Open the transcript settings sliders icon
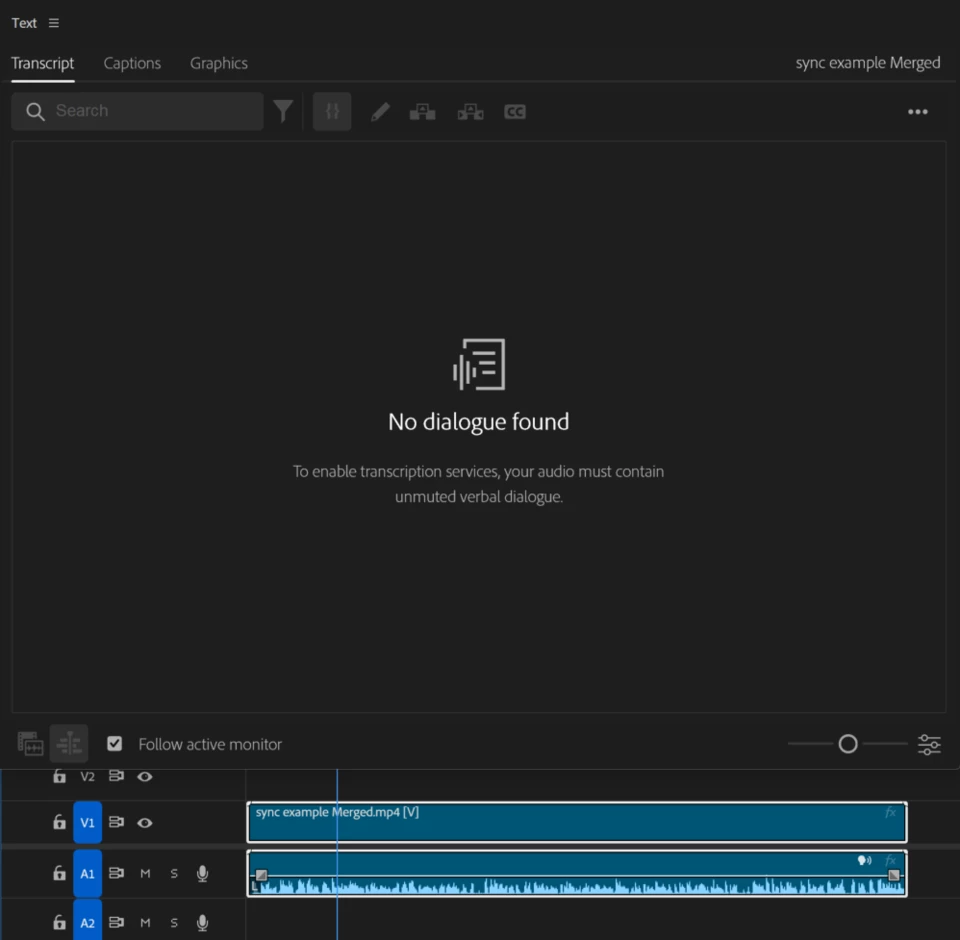Image resolution: width=960 pixels, height=940 pixels. pyautogui.click(x=929, y=744)
